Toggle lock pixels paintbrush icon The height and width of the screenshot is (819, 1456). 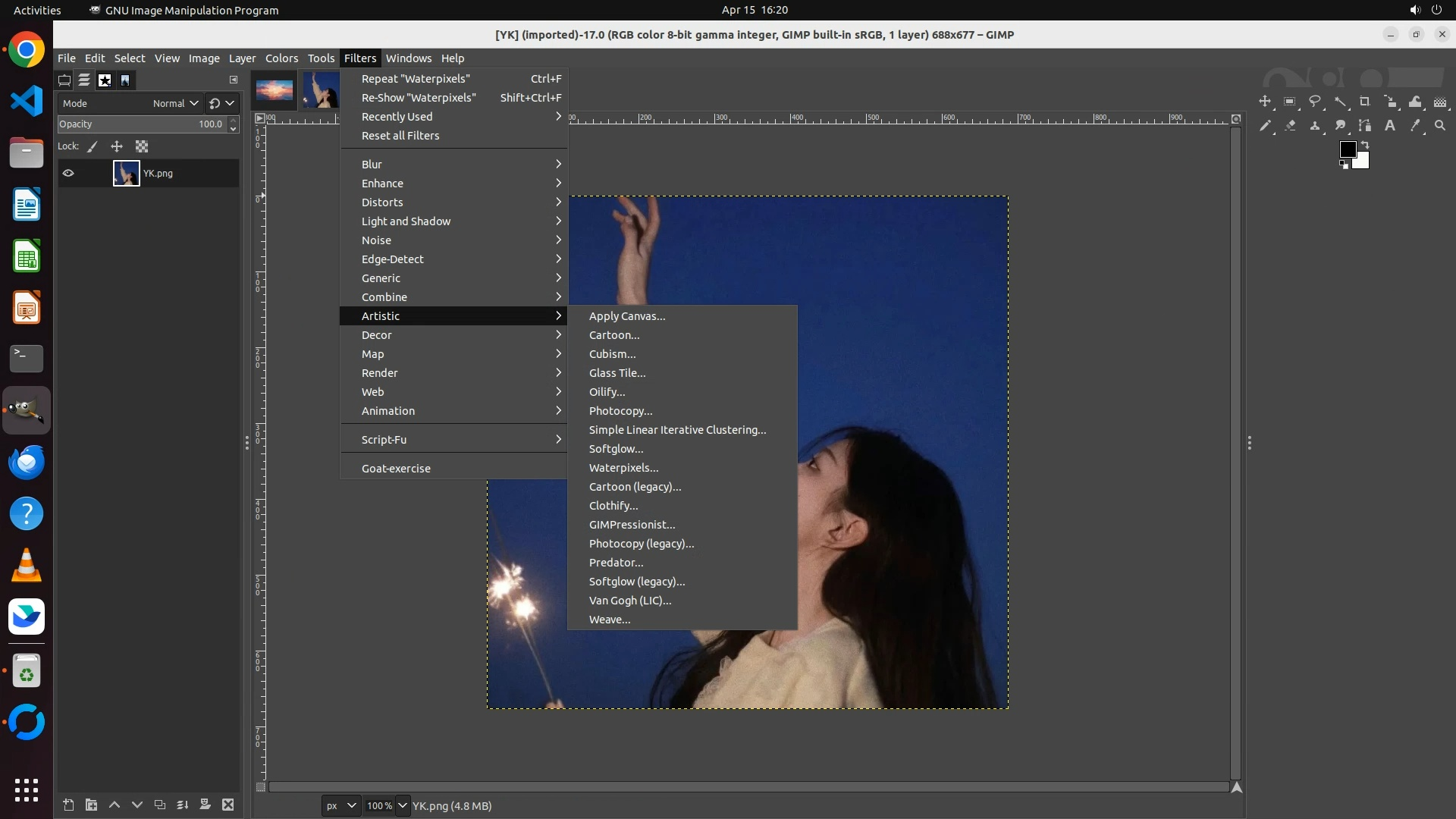coord(93,146)
